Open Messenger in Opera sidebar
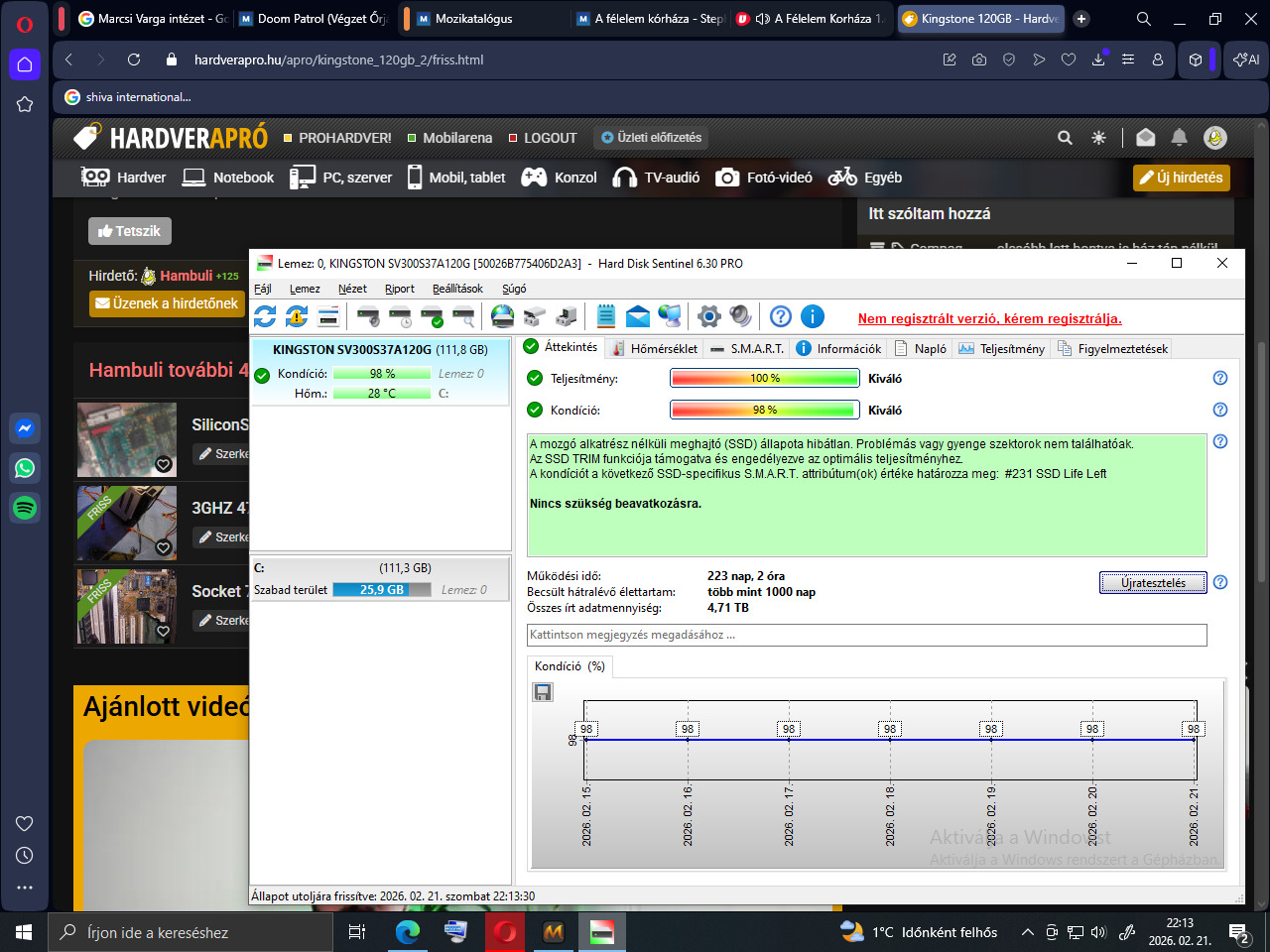This screenshot has height=952, width=1270. point(25,428)
